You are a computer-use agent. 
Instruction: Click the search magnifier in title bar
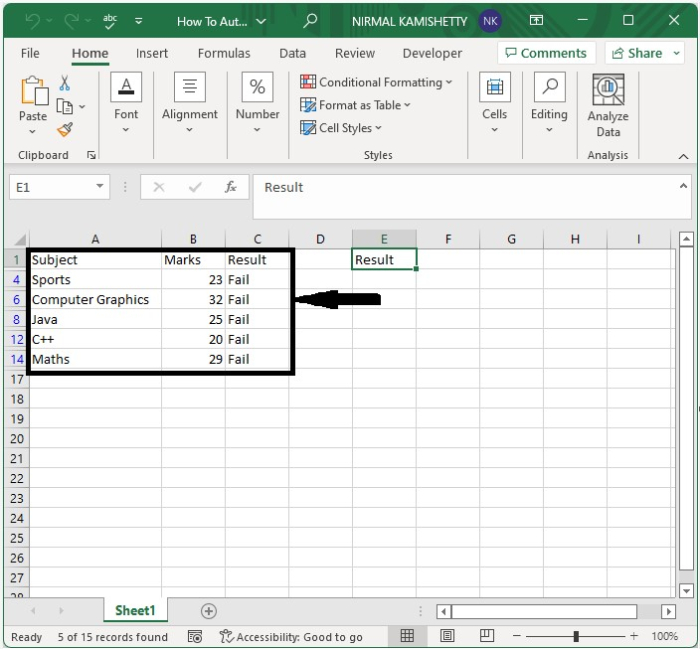310,21
